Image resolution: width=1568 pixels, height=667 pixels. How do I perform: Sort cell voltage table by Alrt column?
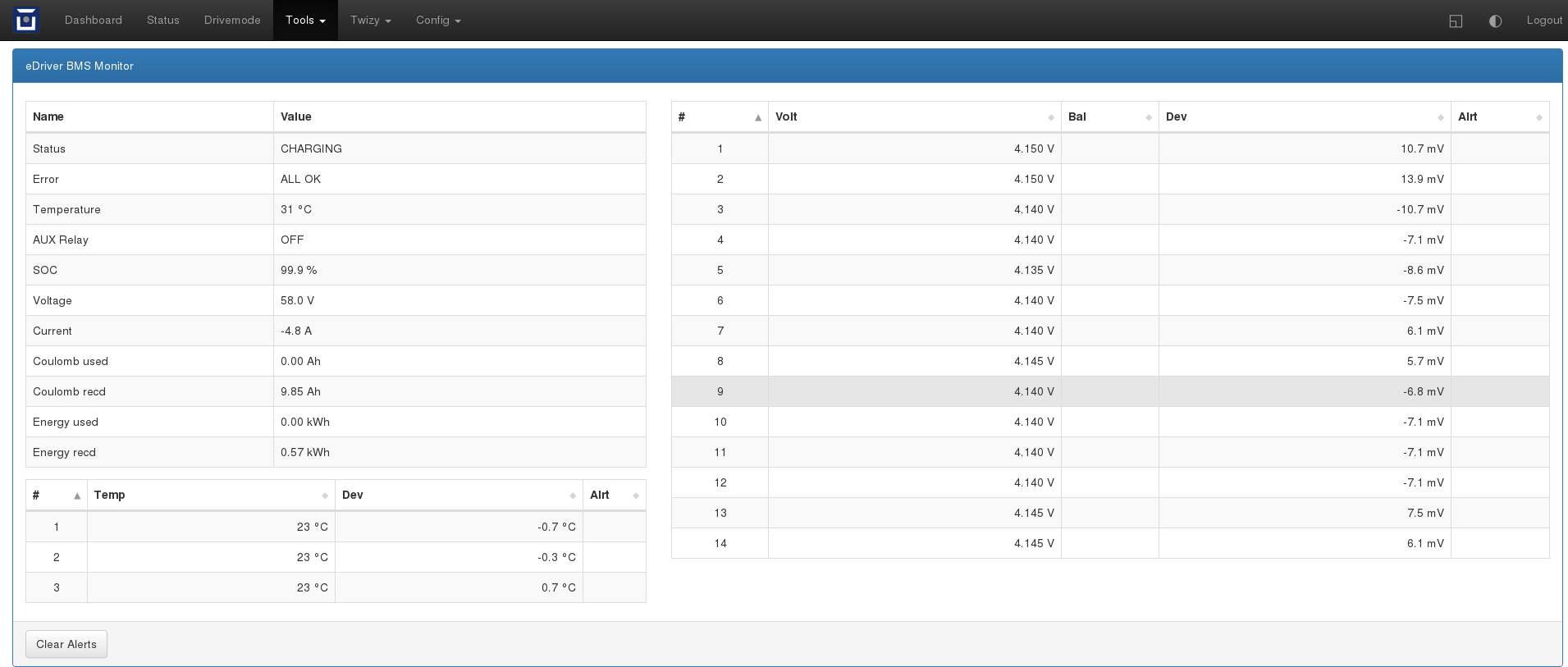pos(1499,116)
